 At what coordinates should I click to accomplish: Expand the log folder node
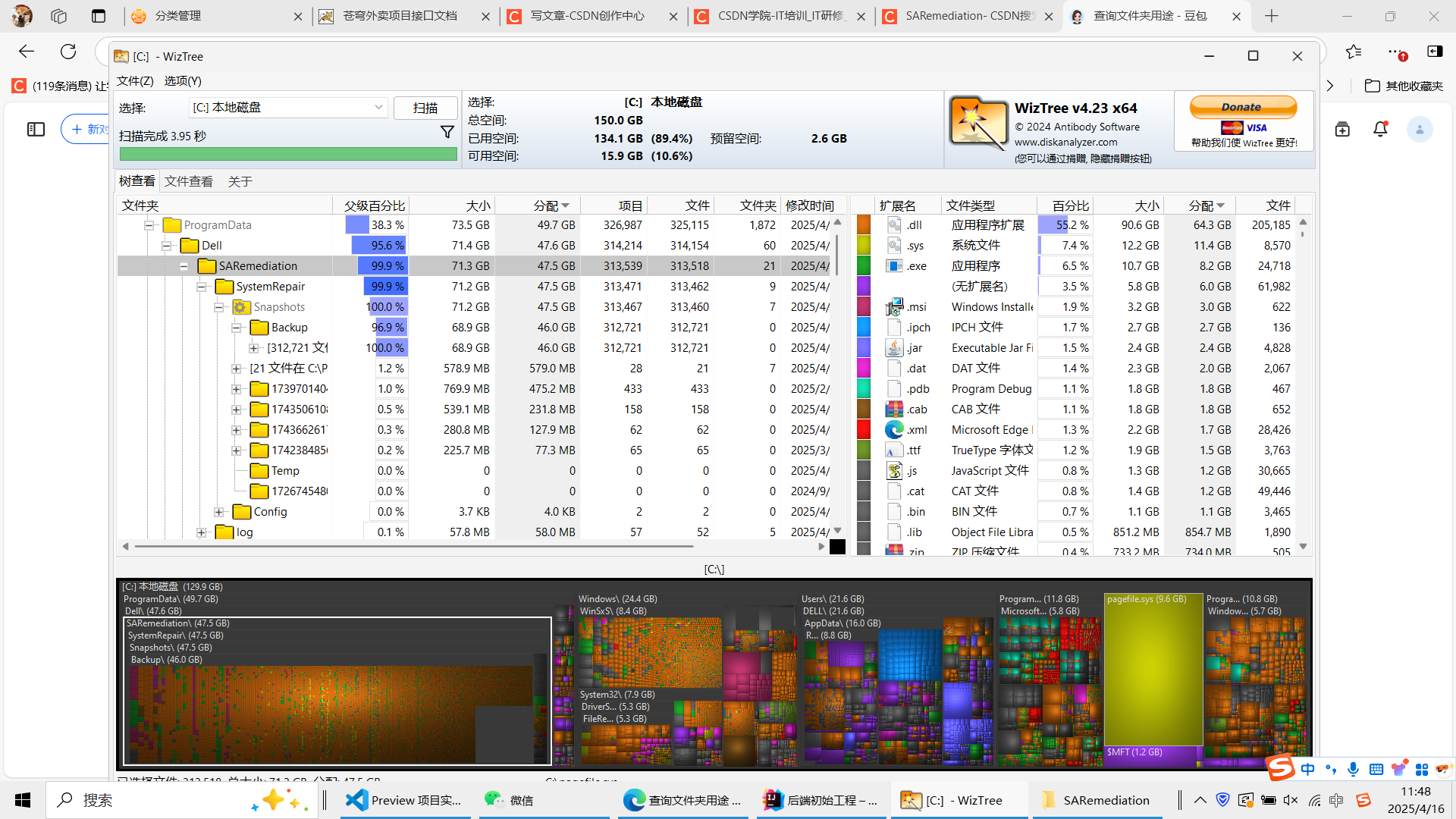(x=202, y=532)
